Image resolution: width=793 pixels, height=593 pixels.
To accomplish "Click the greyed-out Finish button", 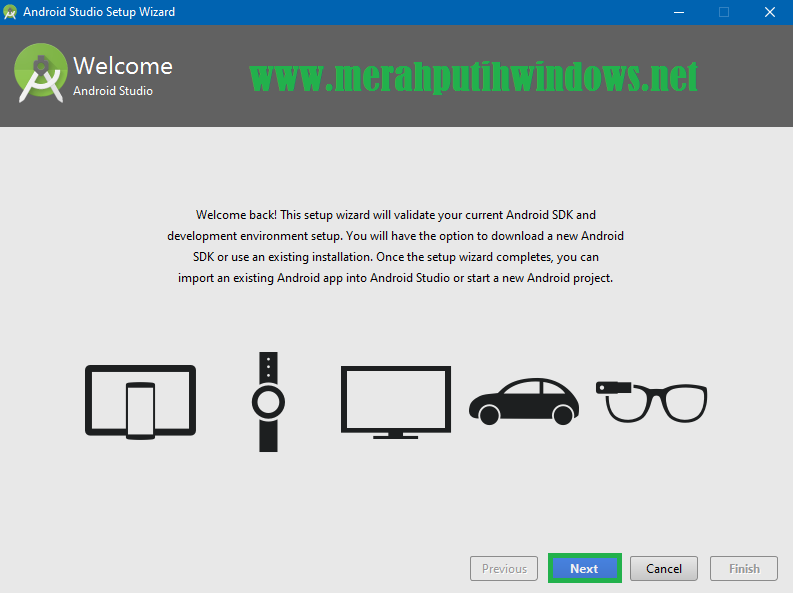I will click(x=744, y=568).
